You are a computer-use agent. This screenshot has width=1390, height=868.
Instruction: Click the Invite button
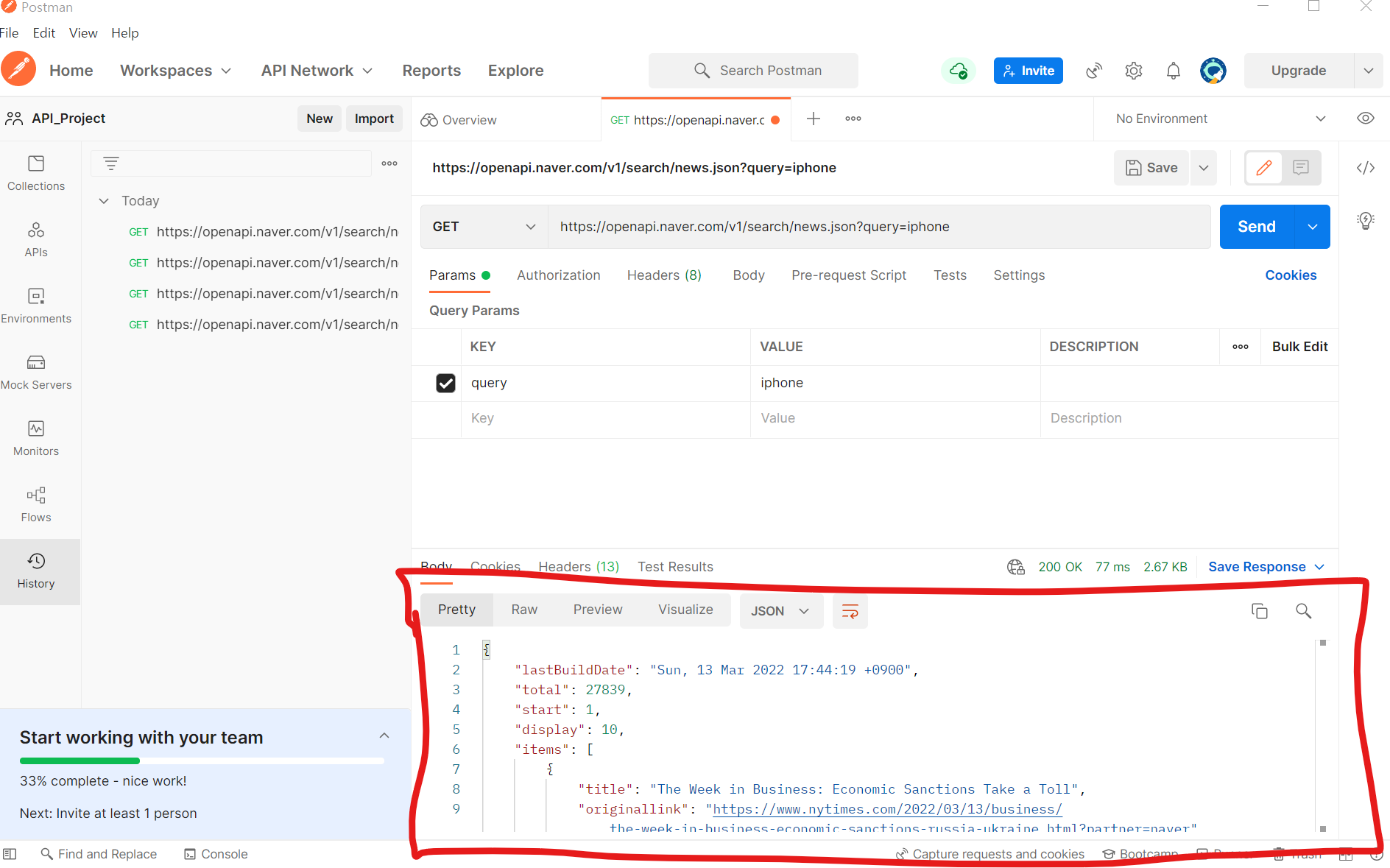[1028, 71]
